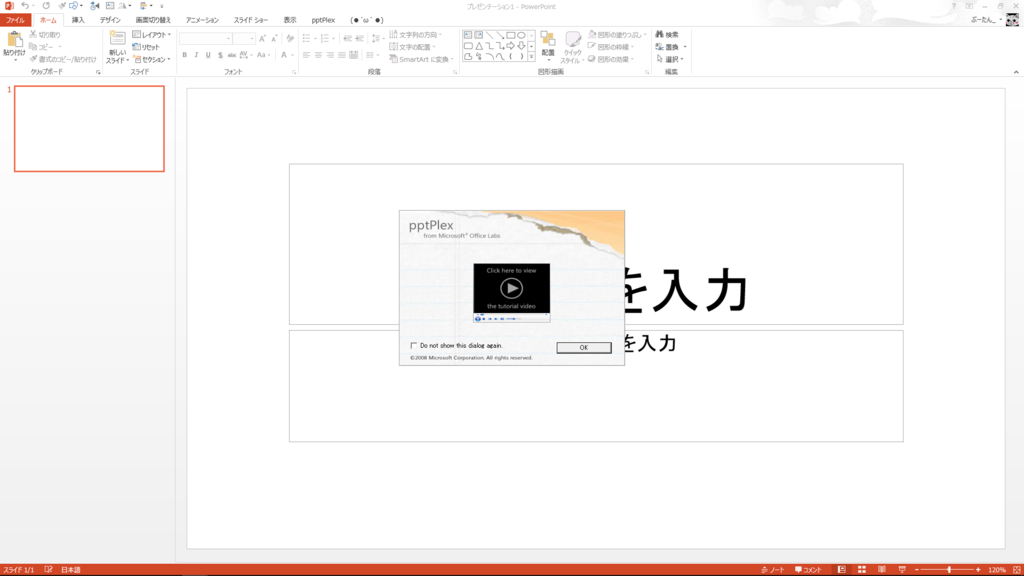Click the decrease font size icon
The width and height of the screenshot is (1024, 576).
click(x=274, y=39)
